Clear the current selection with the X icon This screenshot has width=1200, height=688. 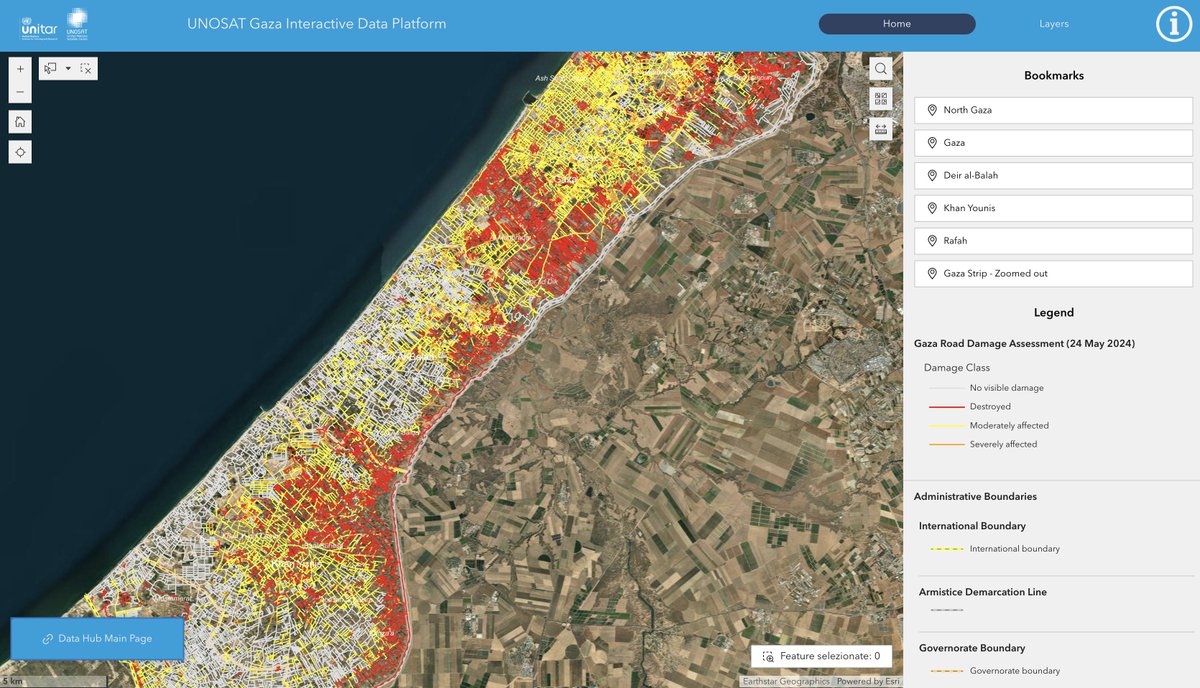(85, 68)
